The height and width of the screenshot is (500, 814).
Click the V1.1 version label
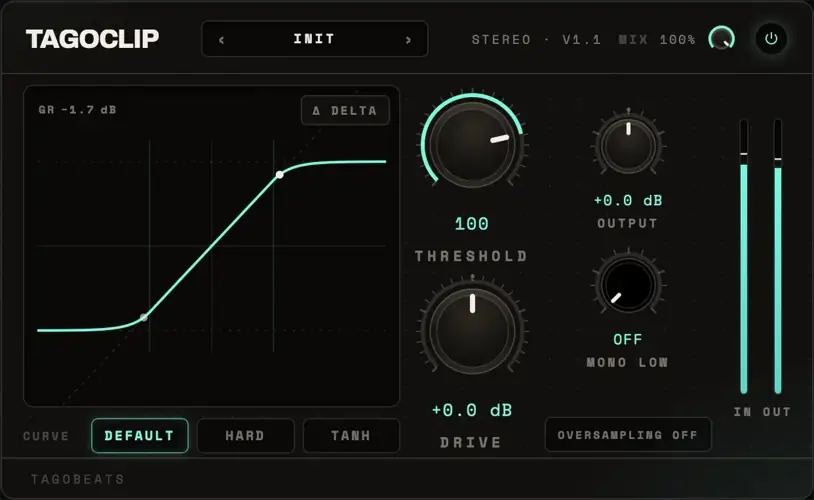(581, 39)
